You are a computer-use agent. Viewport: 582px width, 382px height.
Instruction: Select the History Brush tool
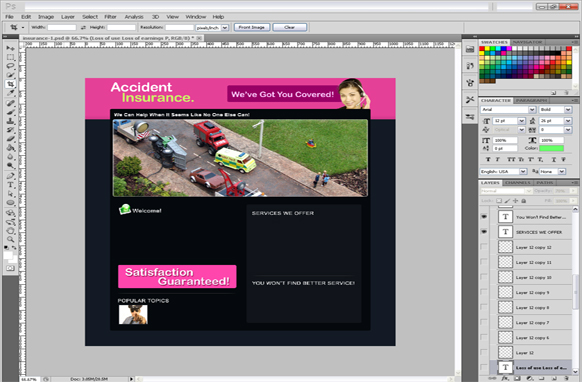[10, 130]
